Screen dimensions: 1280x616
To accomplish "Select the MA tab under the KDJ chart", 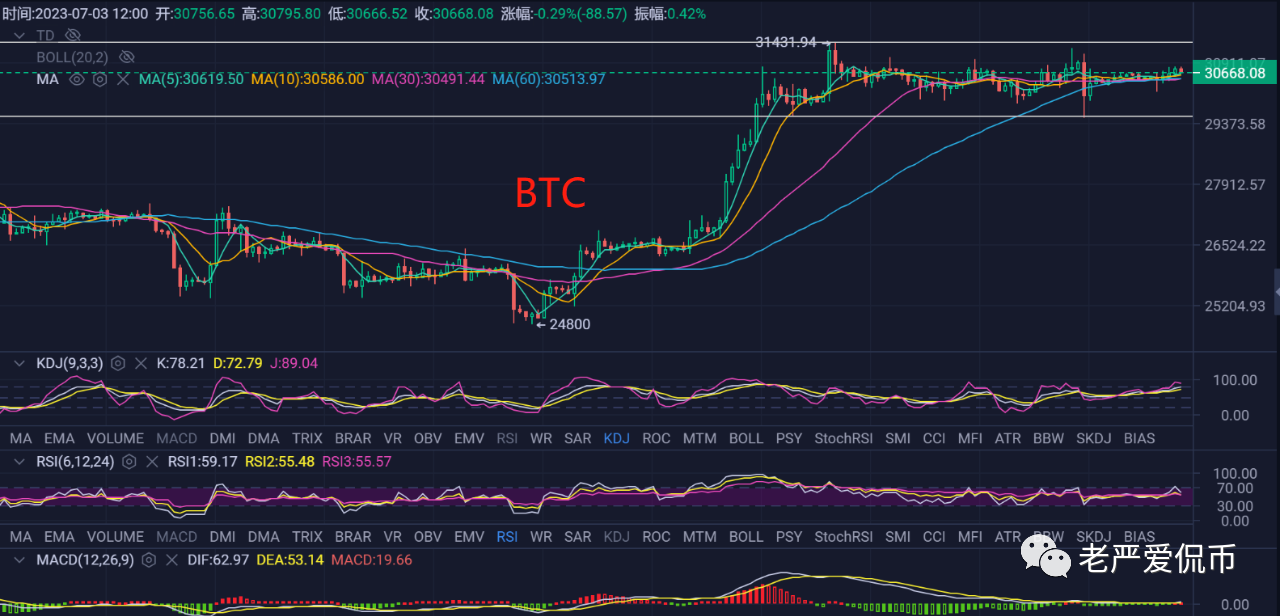I will 21,438.
